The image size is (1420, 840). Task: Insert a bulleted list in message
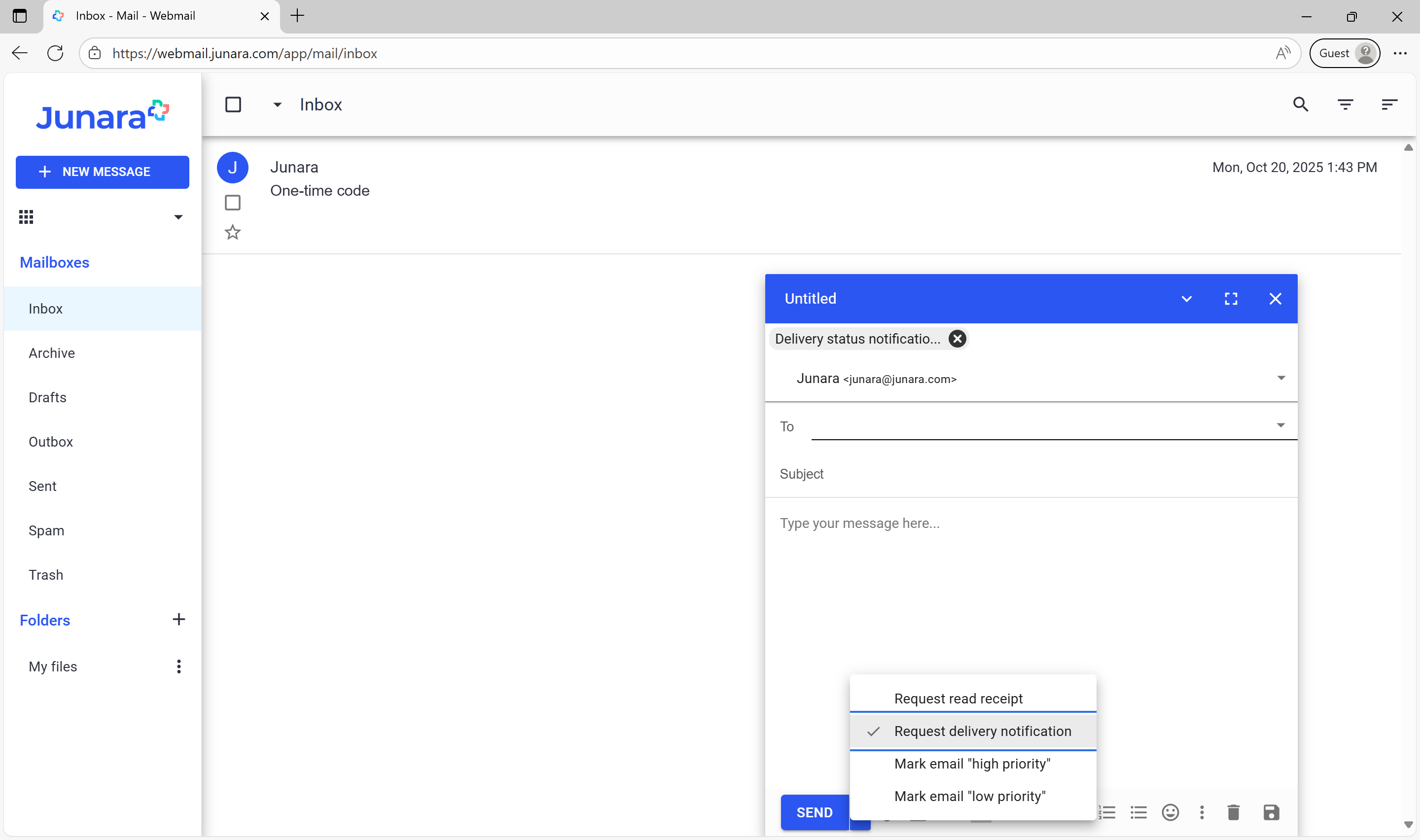(x=1139, y=812)
